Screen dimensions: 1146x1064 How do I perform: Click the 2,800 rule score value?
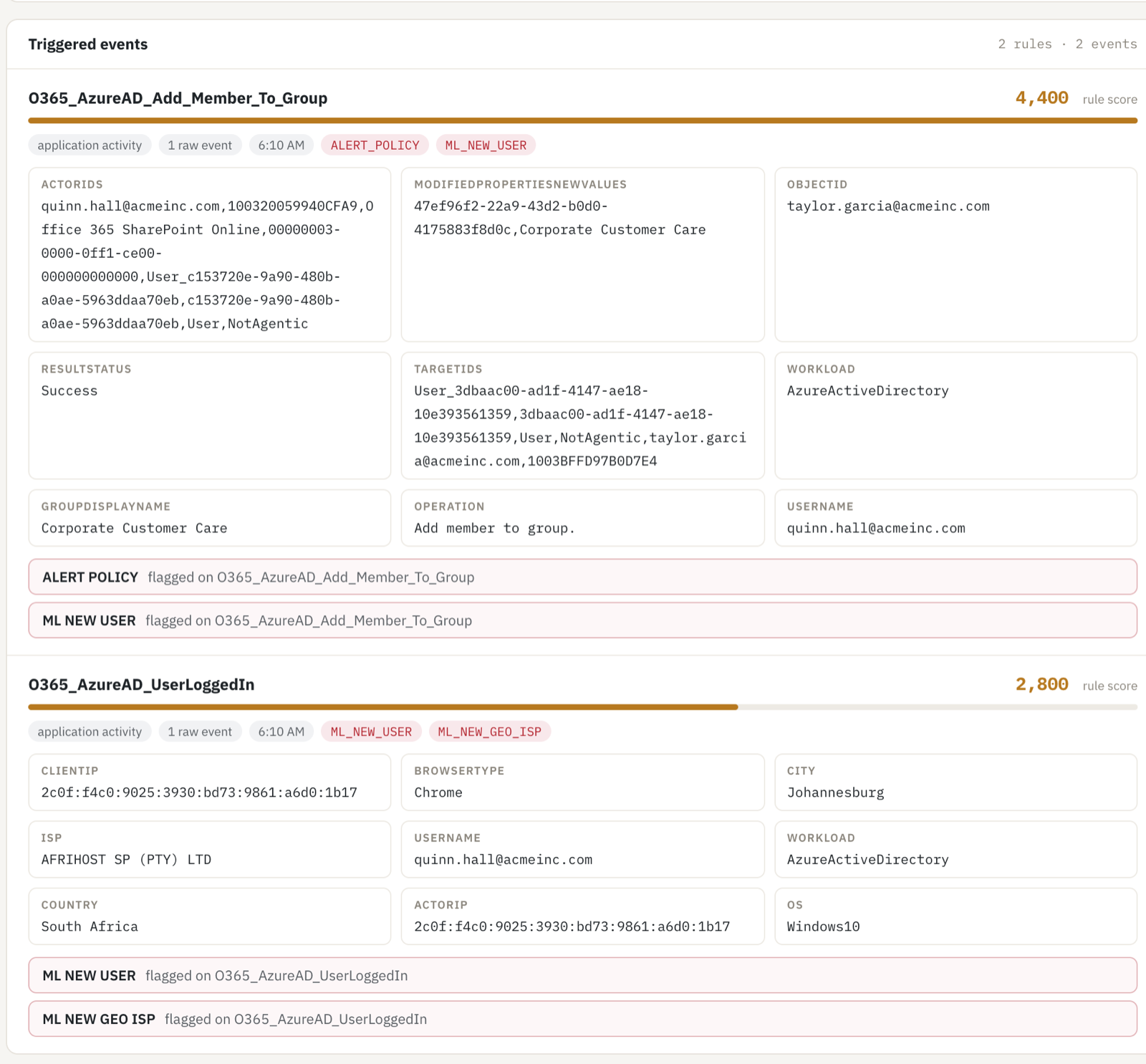coord(1041,684)
